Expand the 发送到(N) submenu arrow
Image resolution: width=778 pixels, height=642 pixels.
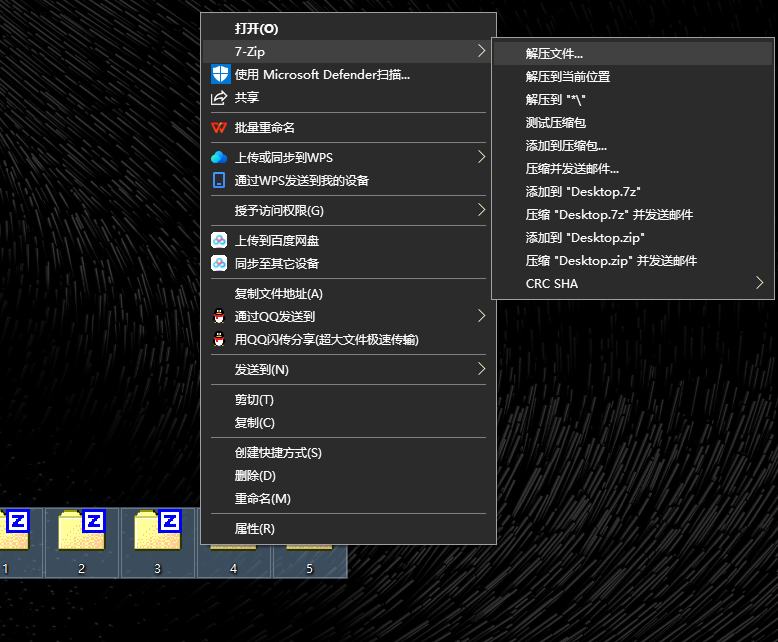pyautogui.click(x=481, y=369)
